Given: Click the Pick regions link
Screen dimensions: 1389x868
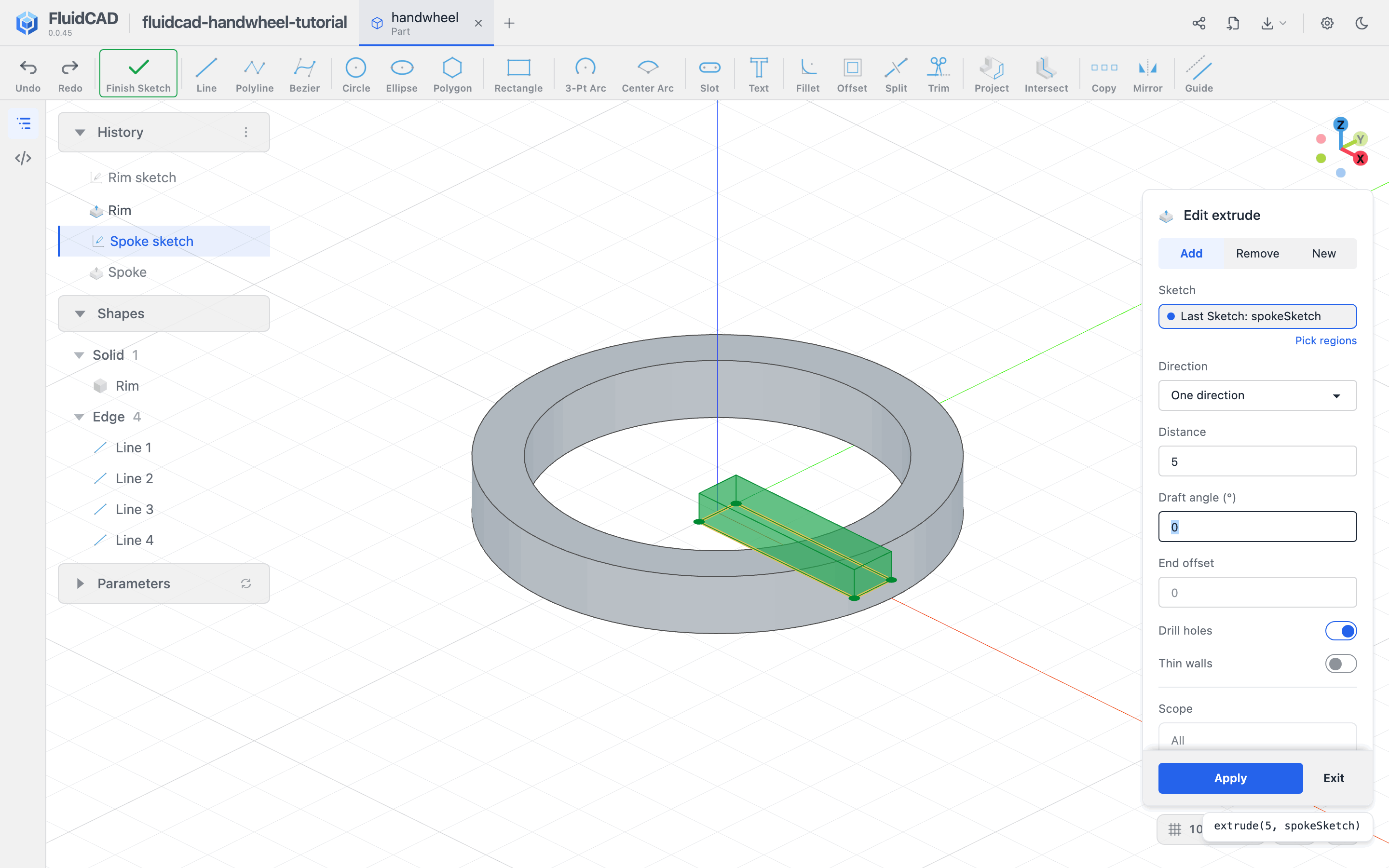Looking at the screenshot, I should pos(1325,340).
